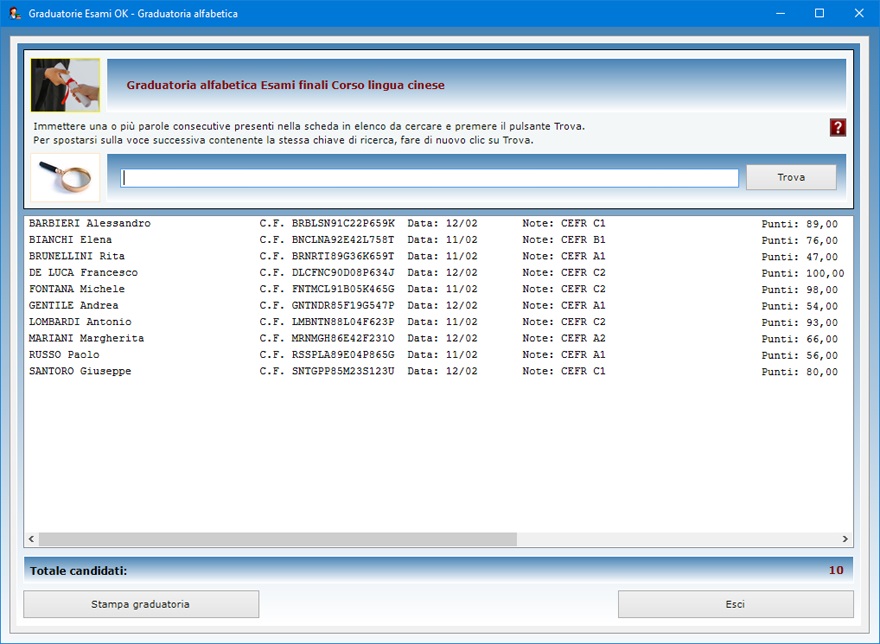Click the Trova button
880x644 pixels.
coord(791,177)
